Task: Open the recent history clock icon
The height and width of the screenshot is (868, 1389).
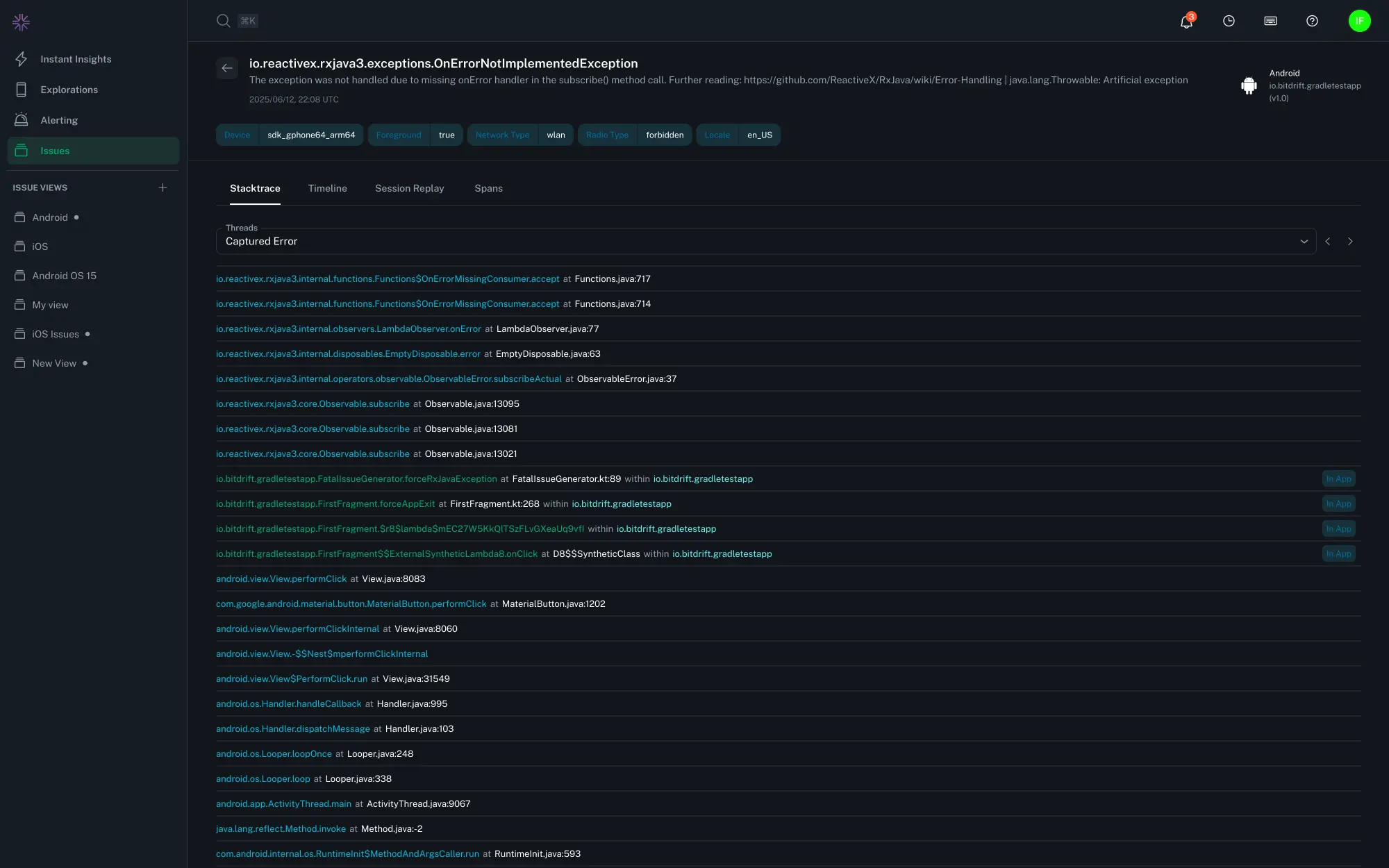Action: click(1229, 22)
